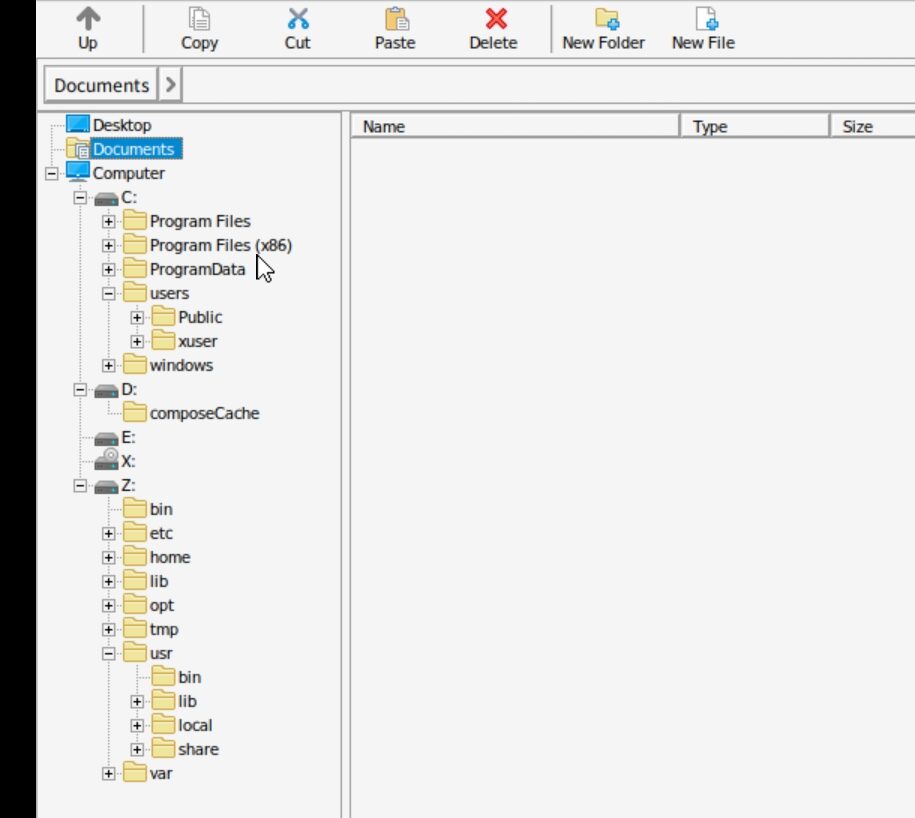Select the composeCache folder
915x818 pixels.
[204, 413]
